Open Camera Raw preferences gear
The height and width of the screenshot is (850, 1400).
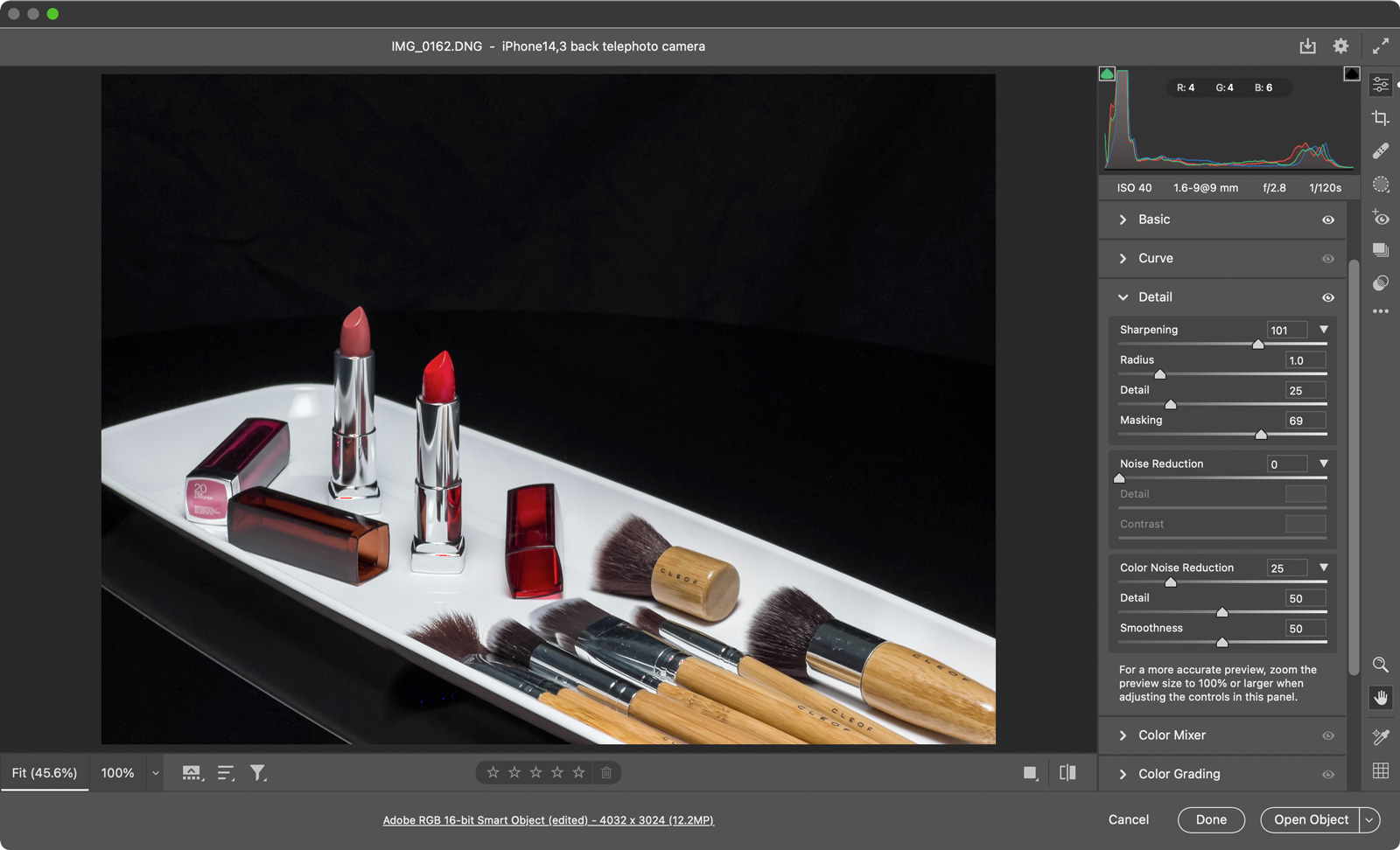tap(1340, 46)
